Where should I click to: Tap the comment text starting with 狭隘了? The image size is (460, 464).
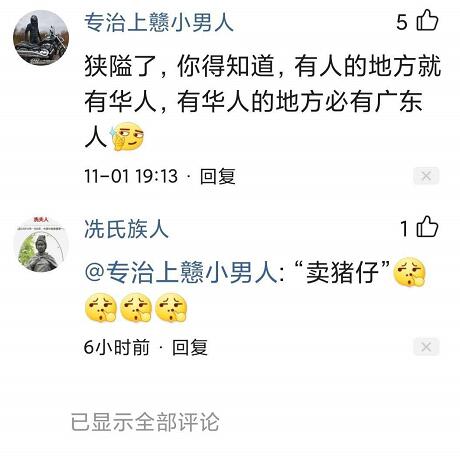pyautogui.click(x=263, y=102)
